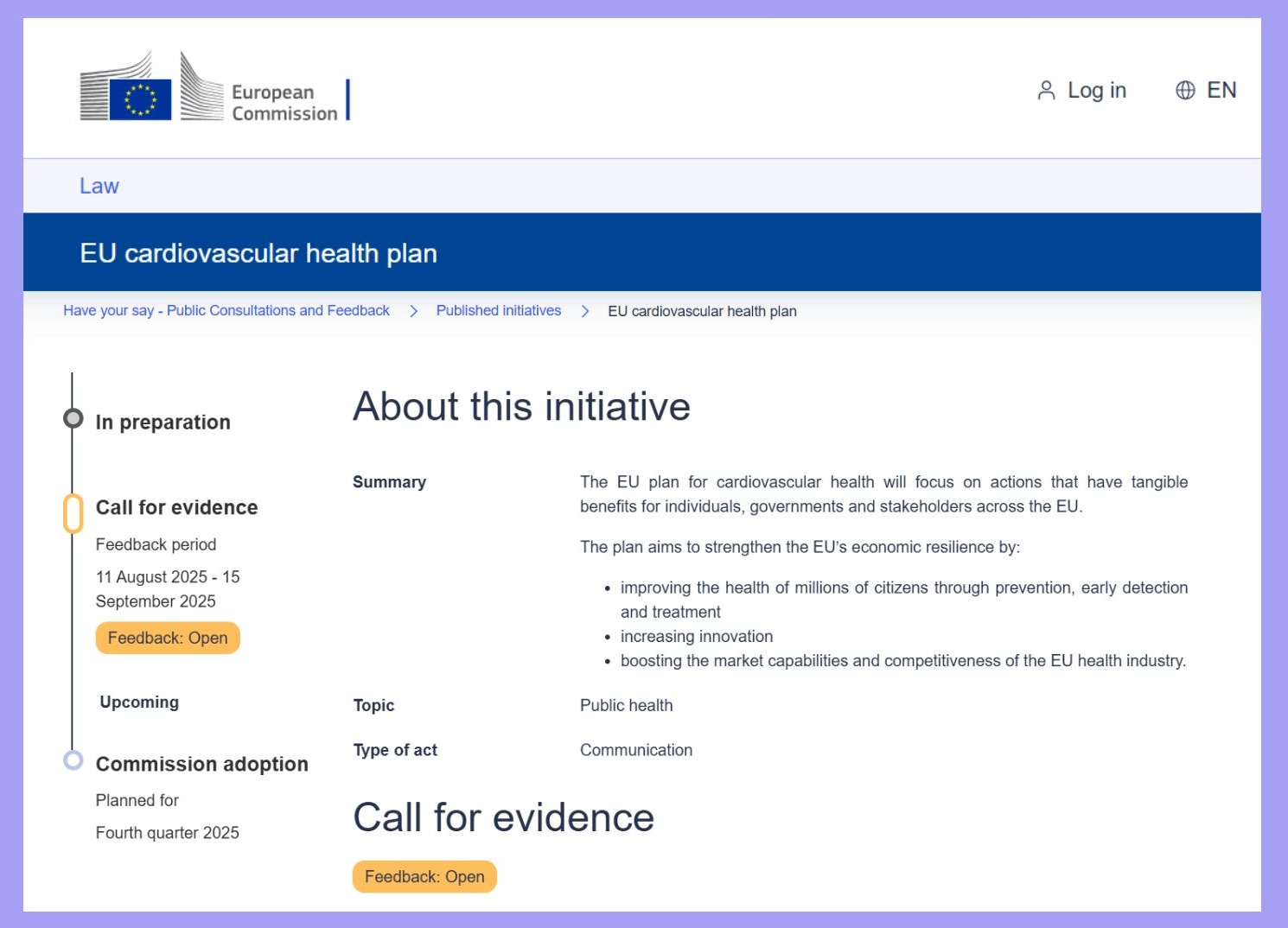
Task: Click the globe language icon
Action: click(1185, 91)
